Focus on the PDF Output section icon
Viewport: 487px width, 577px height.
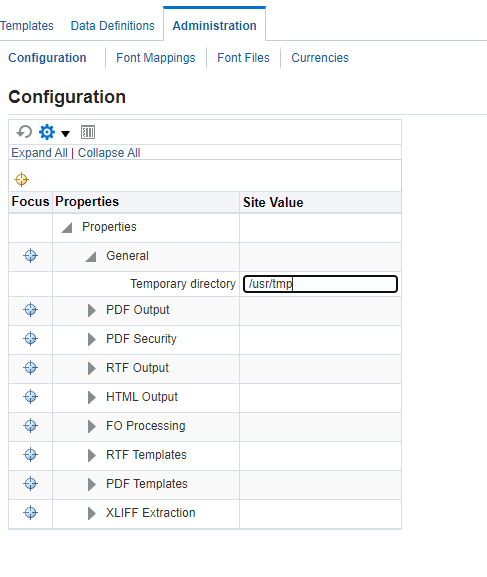(x=31, y=309)
